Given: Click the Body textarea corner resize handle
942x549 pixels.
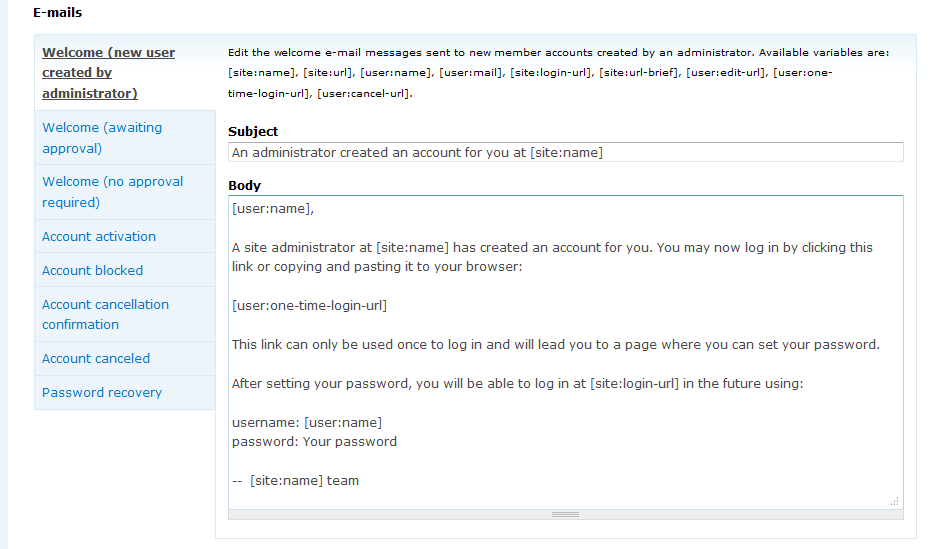Looking at the screenshot, I should click(895, 501).
